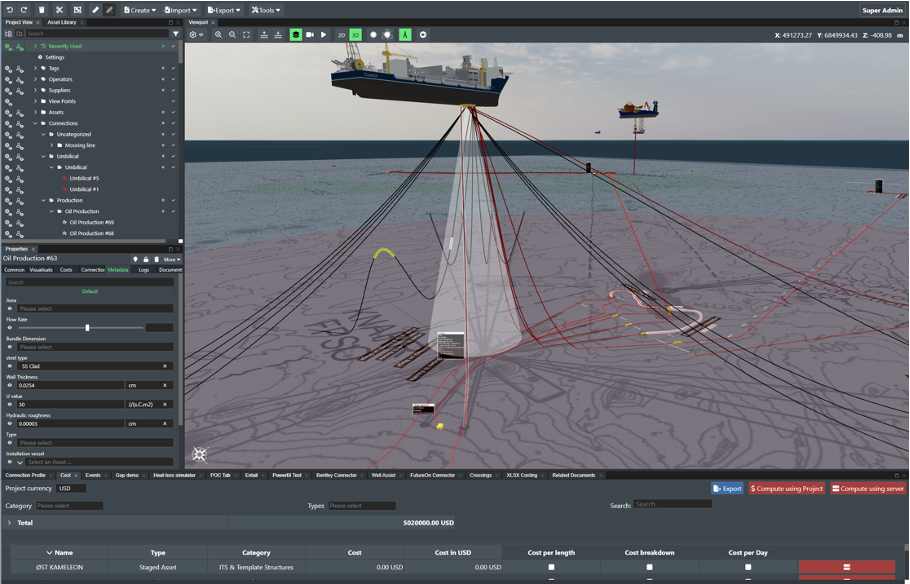Switch viewport to 2D mode
The image size is (910, 584).
[x=341, y=35]
